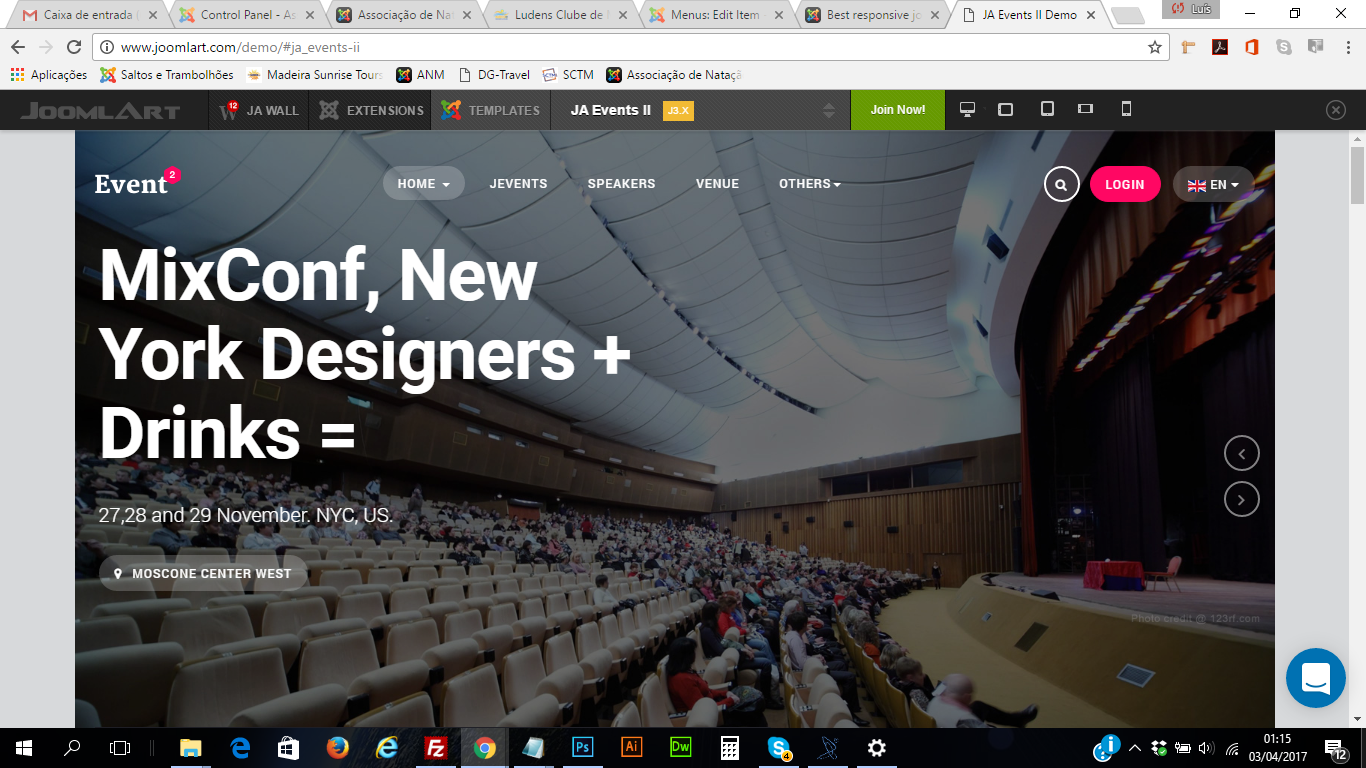
Task: Go to next slide arrow
Action: coord(1242,499)
